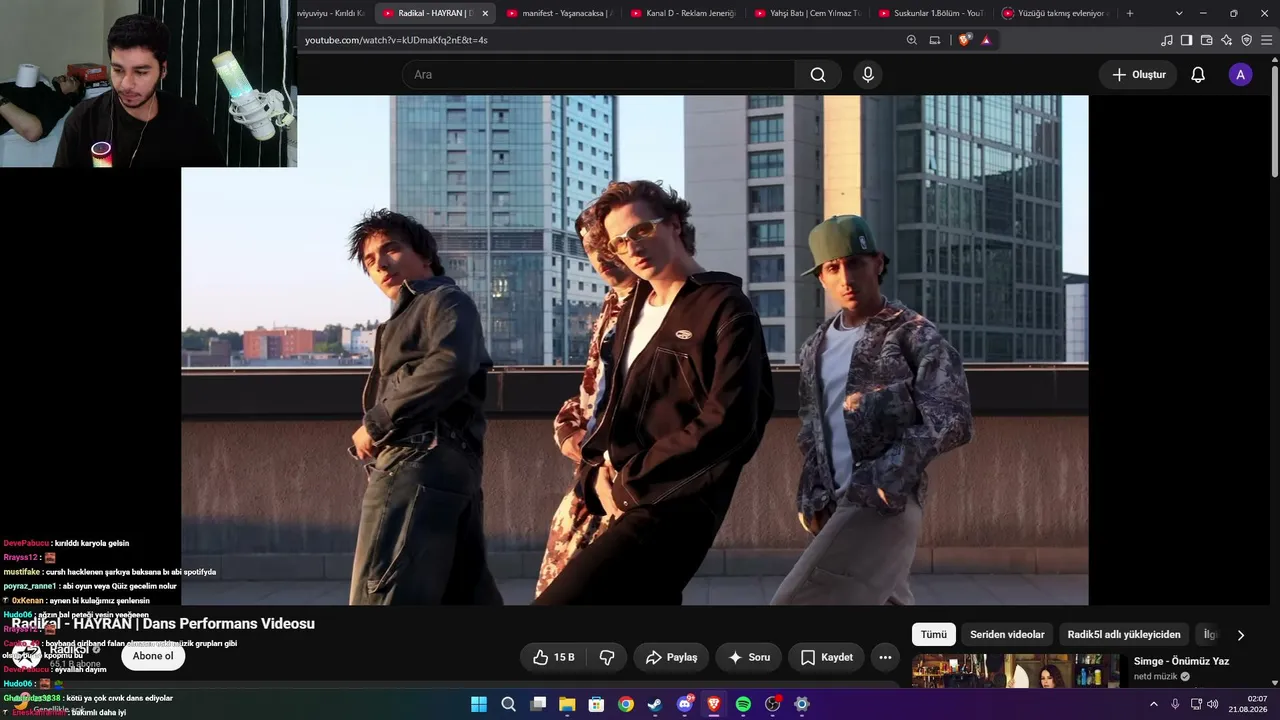This screenshot has width=1280, height=720.
Task: Open Brave Shields lion icon
Action: (964, 40)
